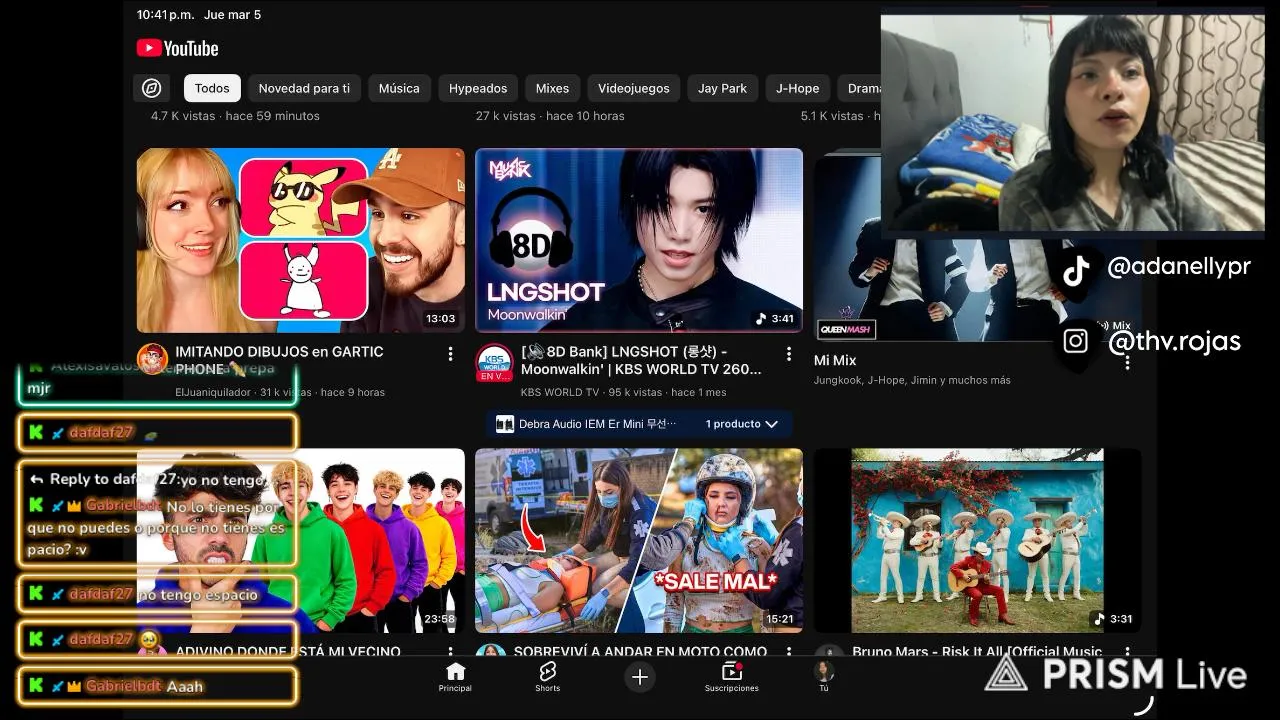Click the 3:31 duration badge

point(1114,619)
